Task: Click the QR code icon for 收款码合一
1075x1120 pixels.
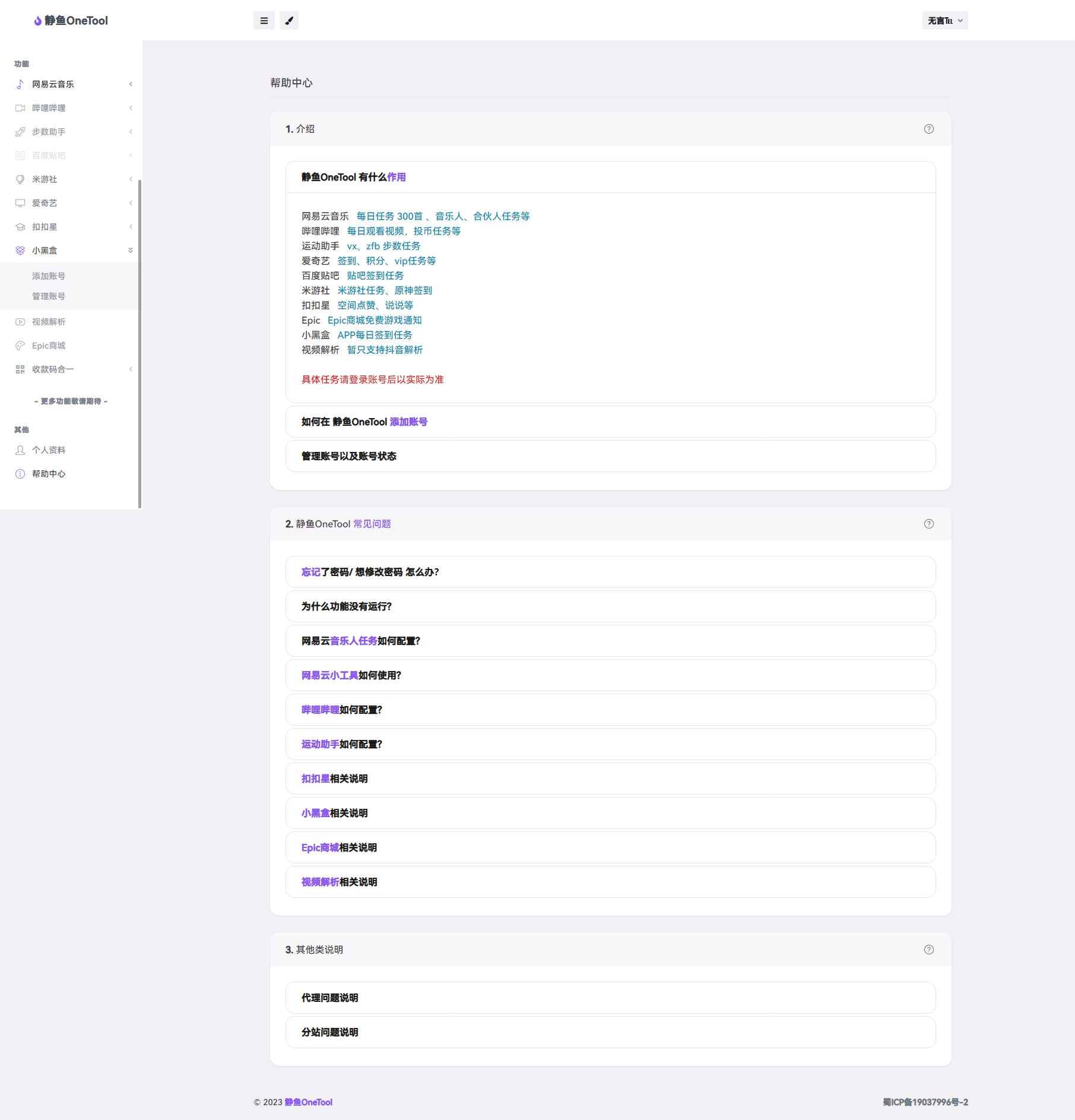Action: pyautogui.click(x=20, y=369)
